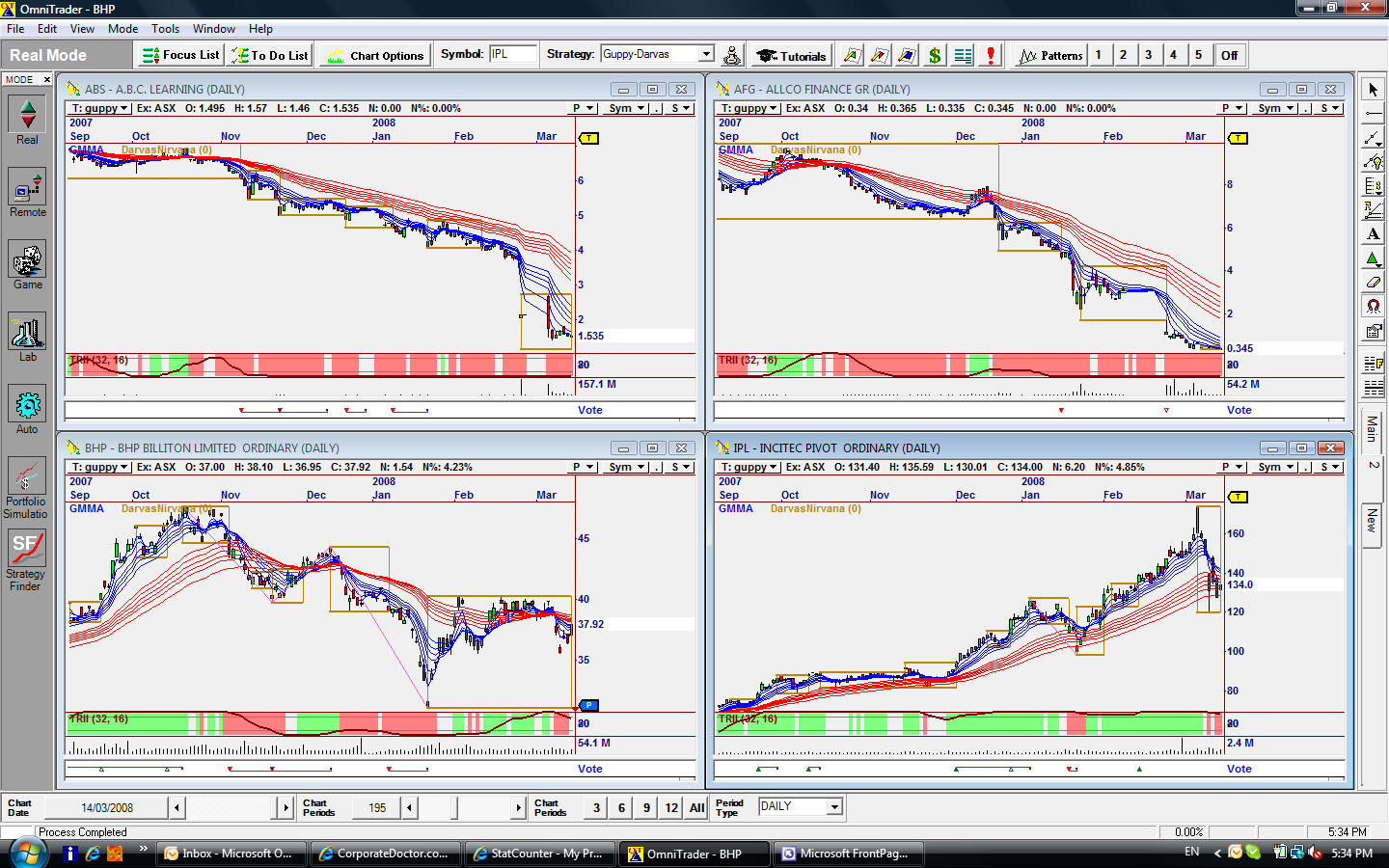Click the blue P marker in BHP chart

[588, 705]
